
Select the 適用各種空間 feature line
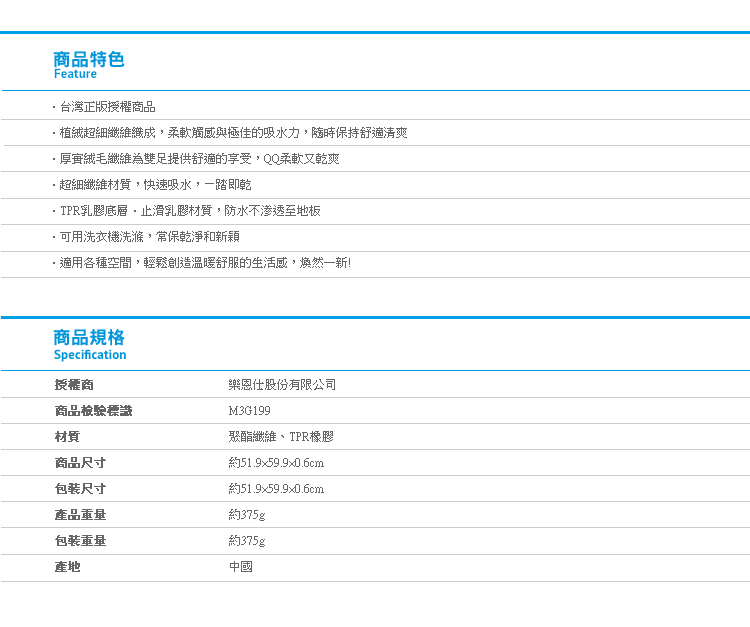[203, 263]
